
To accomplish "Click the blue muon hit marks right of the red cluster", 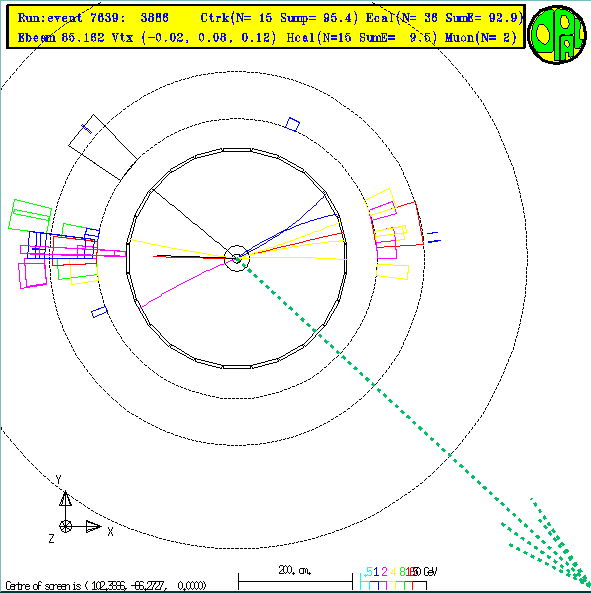I will coord(433,237).
